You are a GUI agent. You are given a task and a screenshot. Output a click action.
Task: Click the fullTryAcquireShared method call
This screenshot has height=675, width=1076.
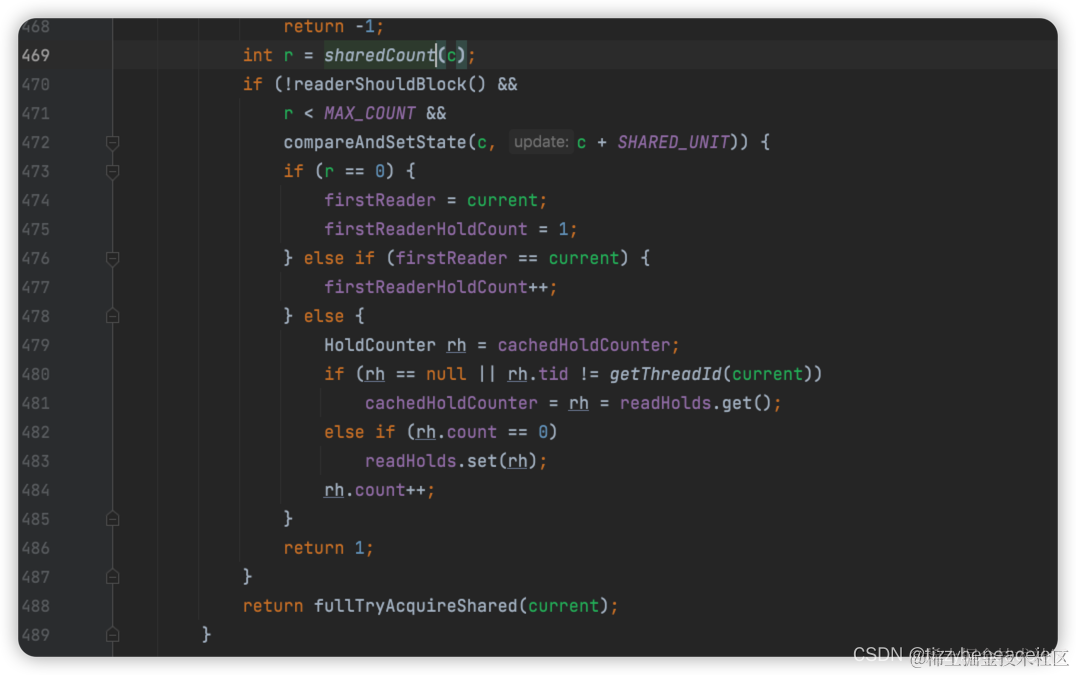coord(415,606)
